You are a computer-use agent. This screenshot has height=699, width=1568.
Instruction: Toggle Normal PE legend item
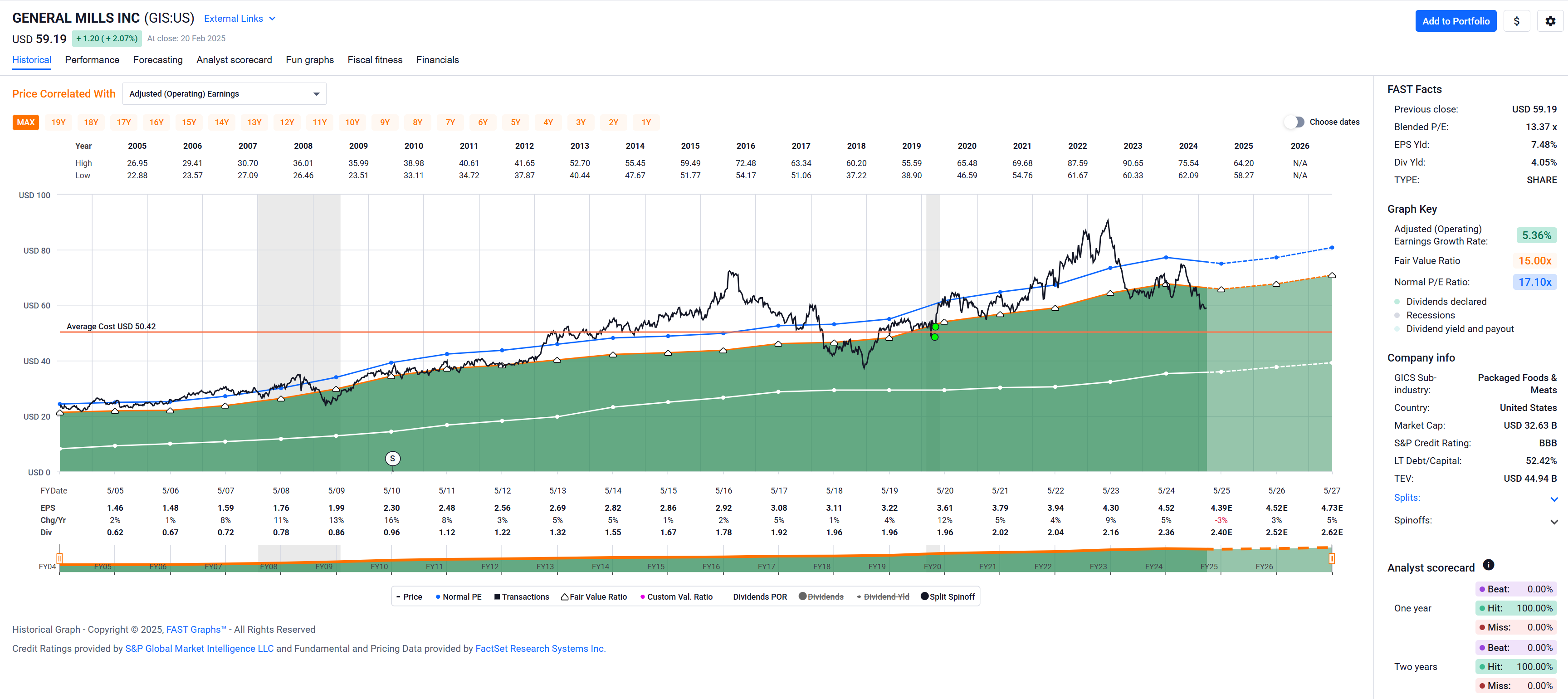pos(459,596)
